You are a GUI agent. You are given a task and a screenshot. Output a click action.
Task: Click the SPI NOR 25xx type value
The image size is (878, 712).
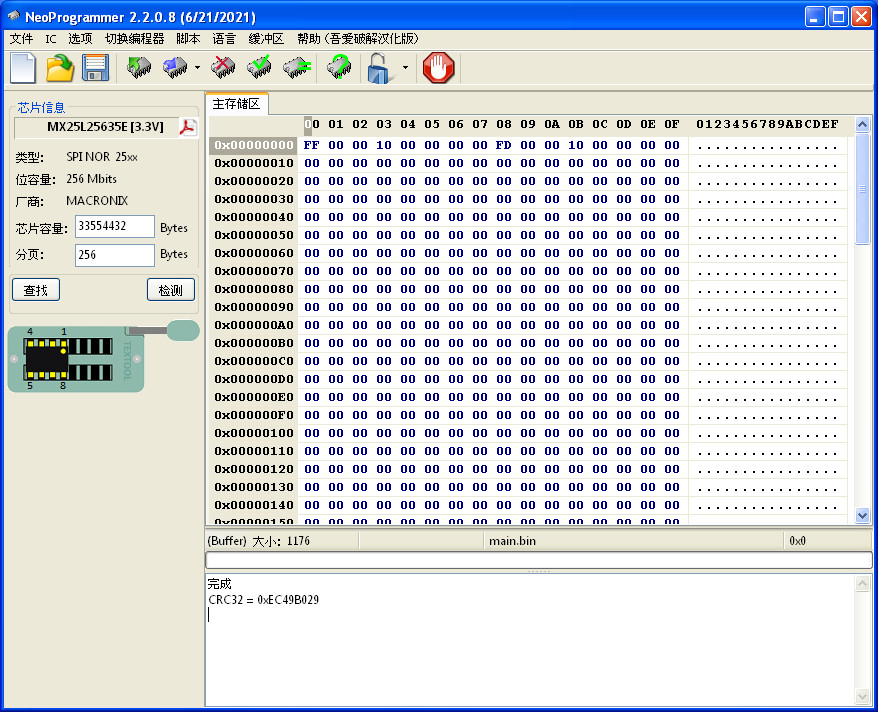tap(102, 157)
